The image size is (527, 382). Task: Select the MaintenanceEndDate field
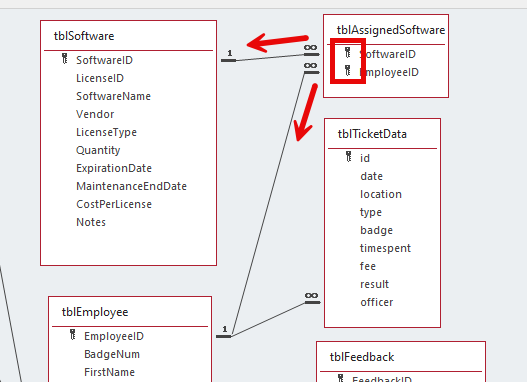point(131,186)
